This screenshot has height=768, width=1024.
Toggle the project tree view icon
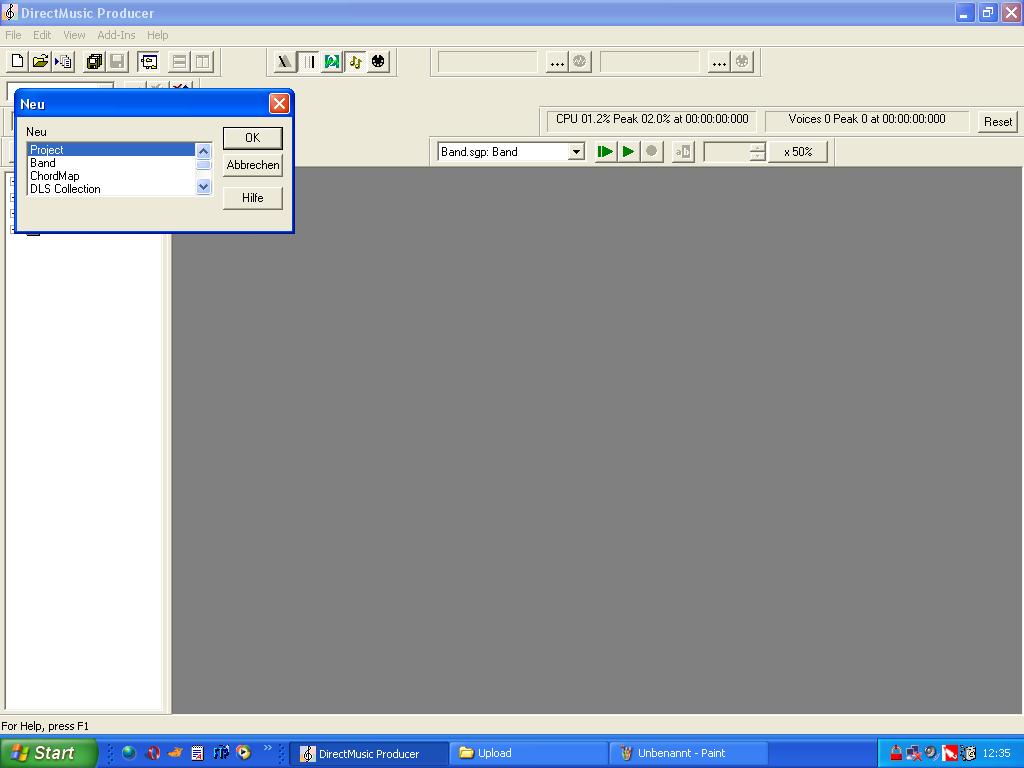tap(148, 61)
